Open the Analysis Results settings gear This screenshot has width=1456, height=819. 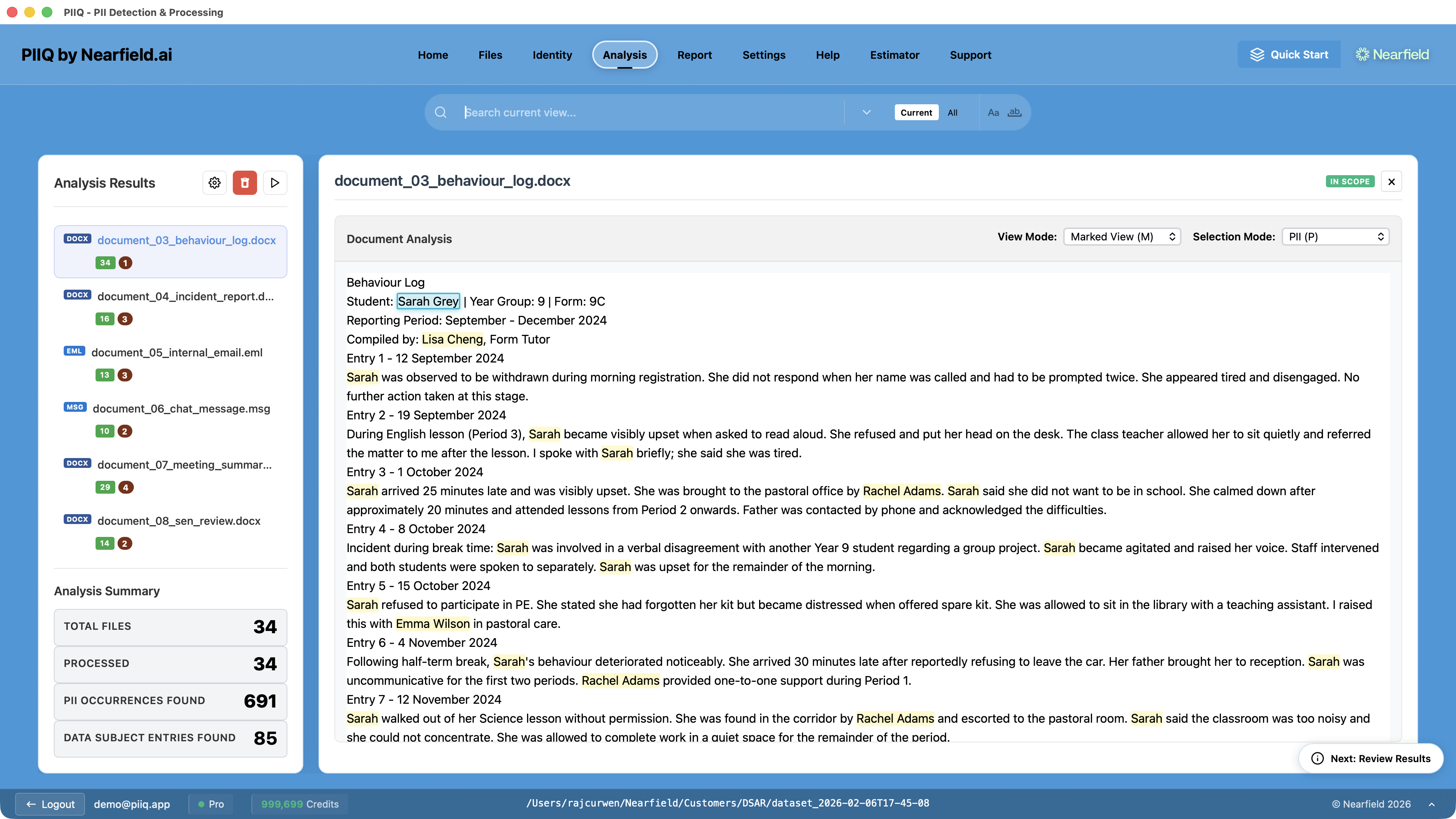click(214, 182)
